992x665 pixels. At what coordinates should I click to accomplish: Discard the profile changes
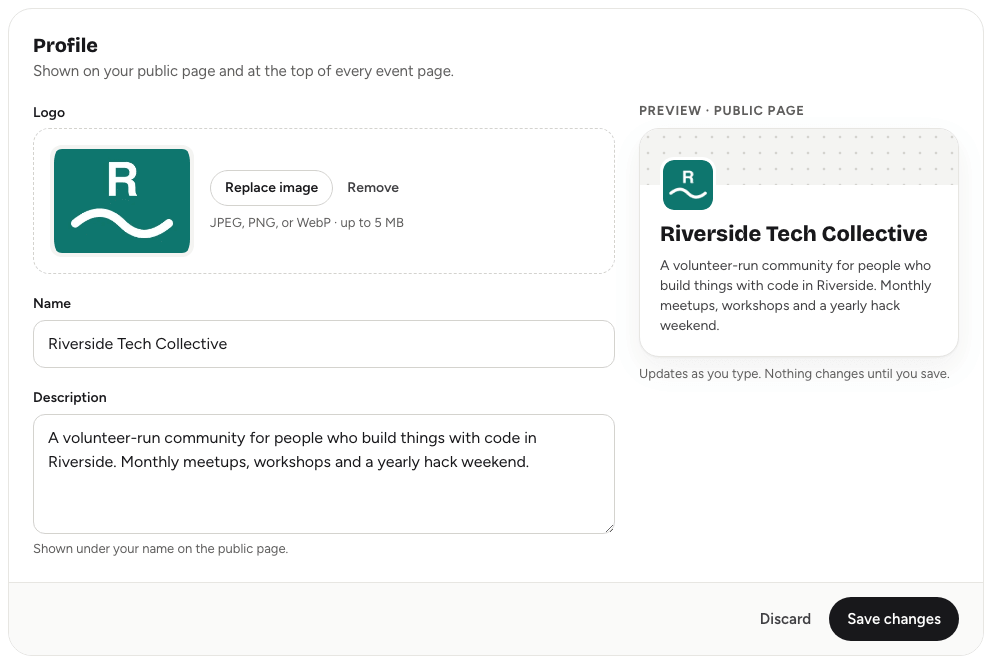(784, 619)
